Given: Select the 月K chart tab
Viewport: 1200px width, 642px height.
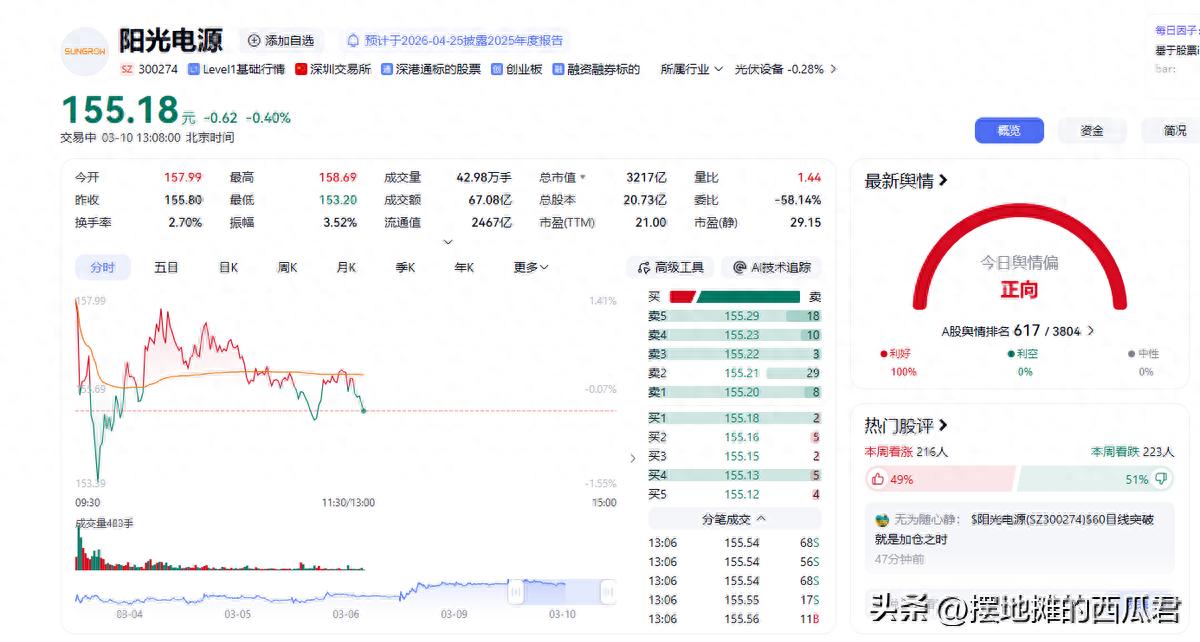Looking at the screenshot, I should pyautogui.click(x=345, y=267).
